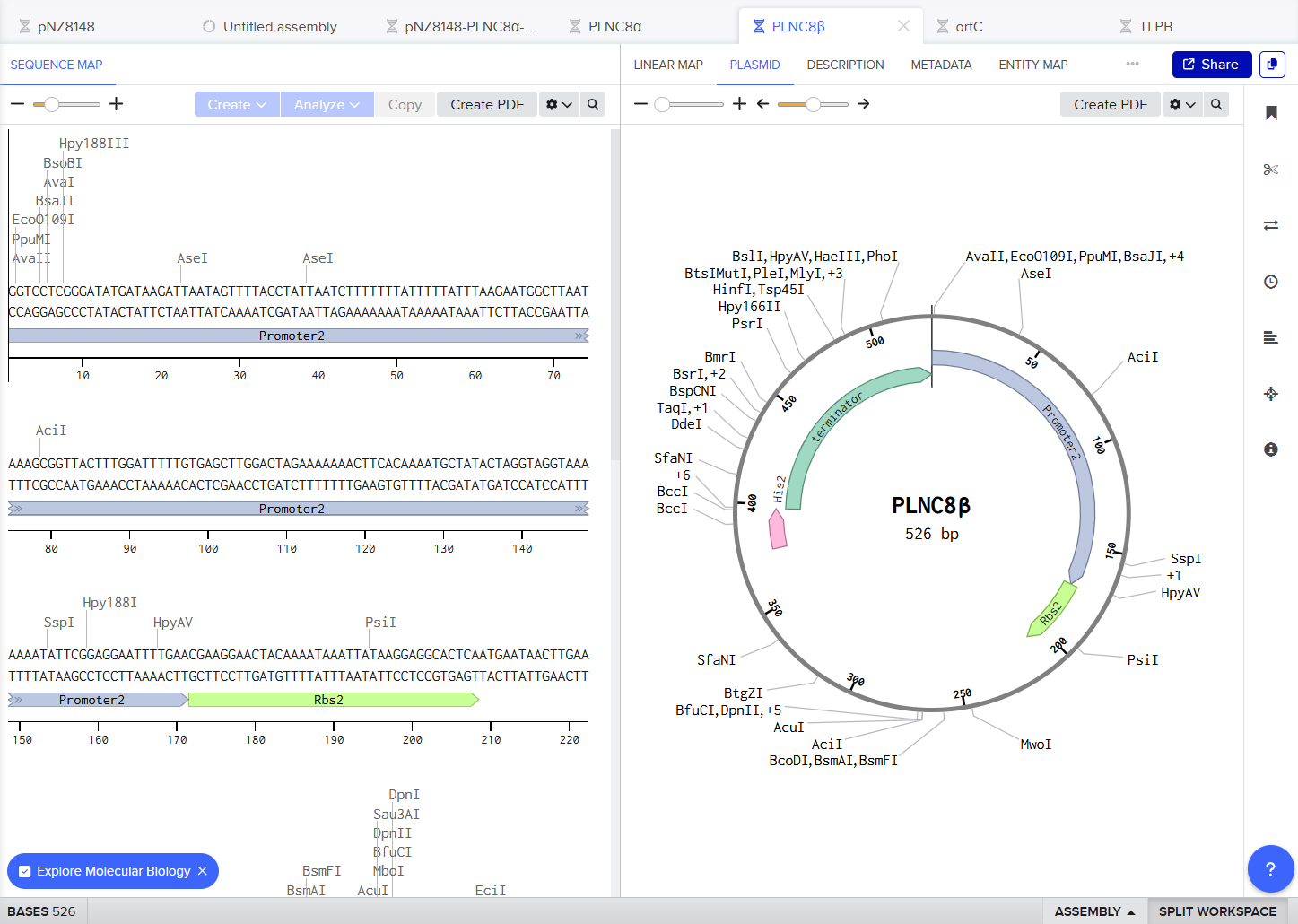Show more view tabs via ellipsis
The height and width of the screenshot is (924, 1298).
click(x=1133, y=64)
